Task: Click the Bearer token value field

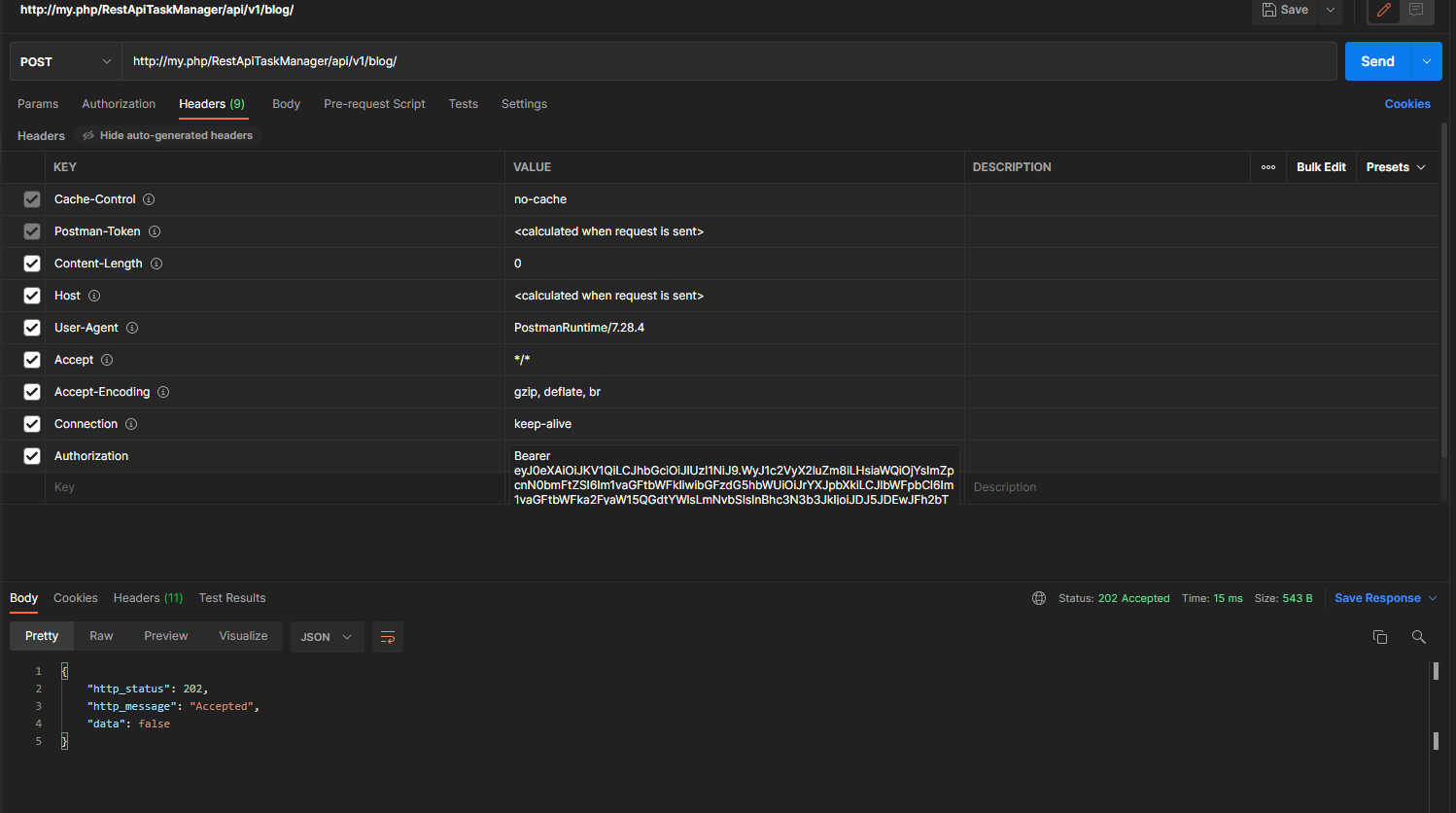Action: point(735,477)
